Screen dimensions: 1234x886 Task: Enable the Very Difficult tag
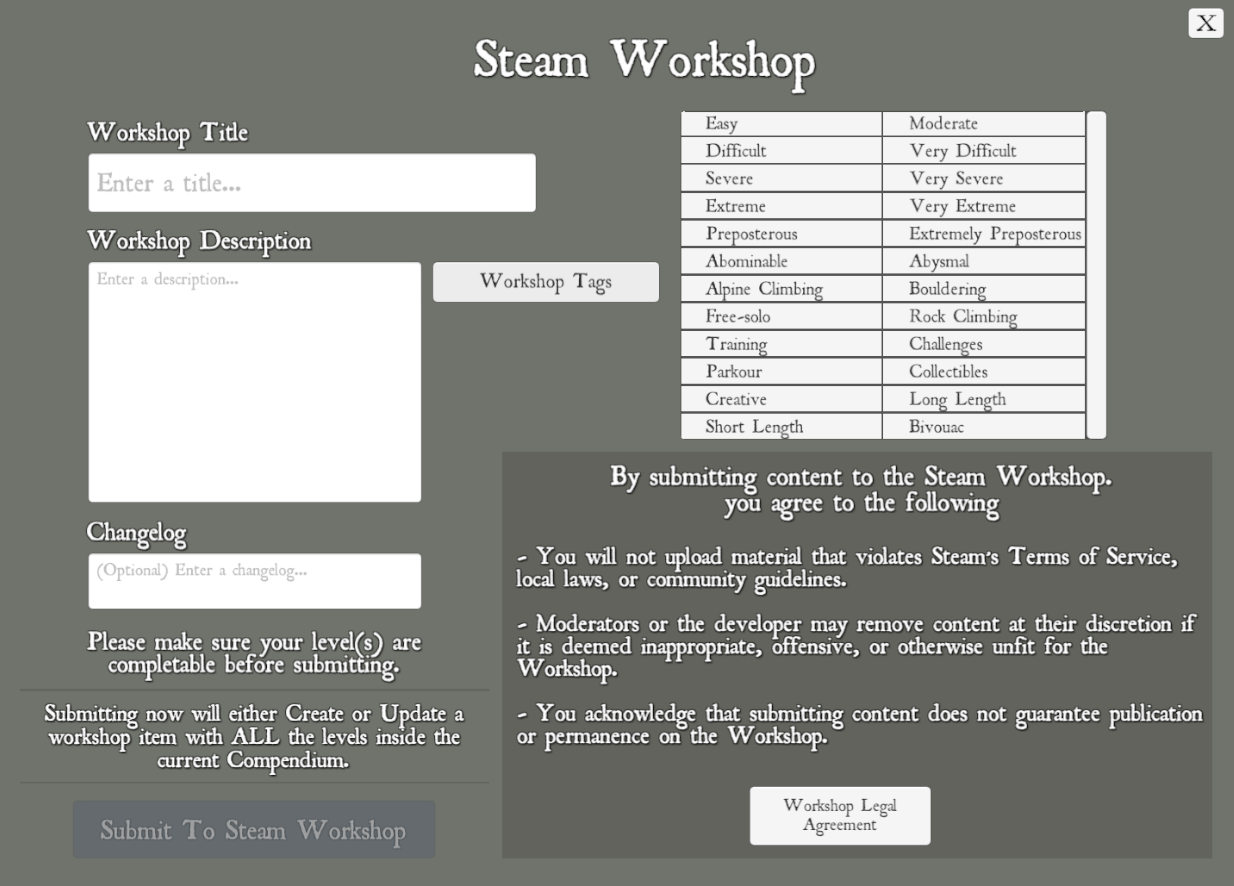(983, 151)
